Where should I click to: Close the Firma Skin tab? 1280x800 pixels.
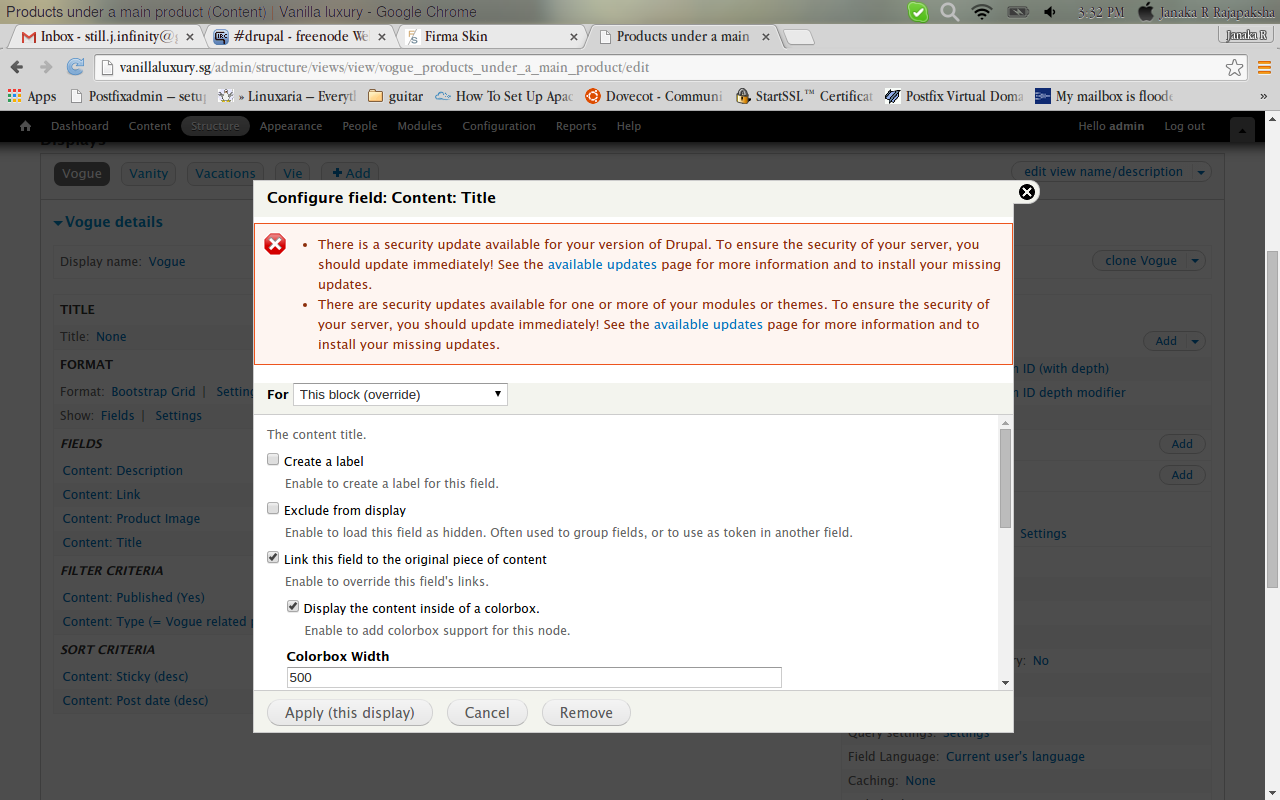[x=574, y=37]
